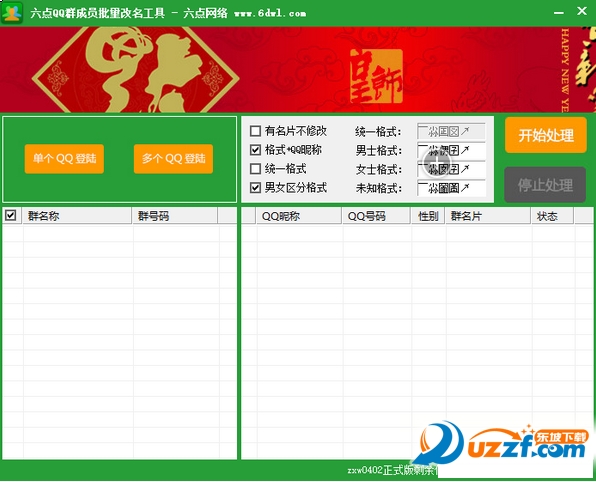Close the application window

[582, 11]
